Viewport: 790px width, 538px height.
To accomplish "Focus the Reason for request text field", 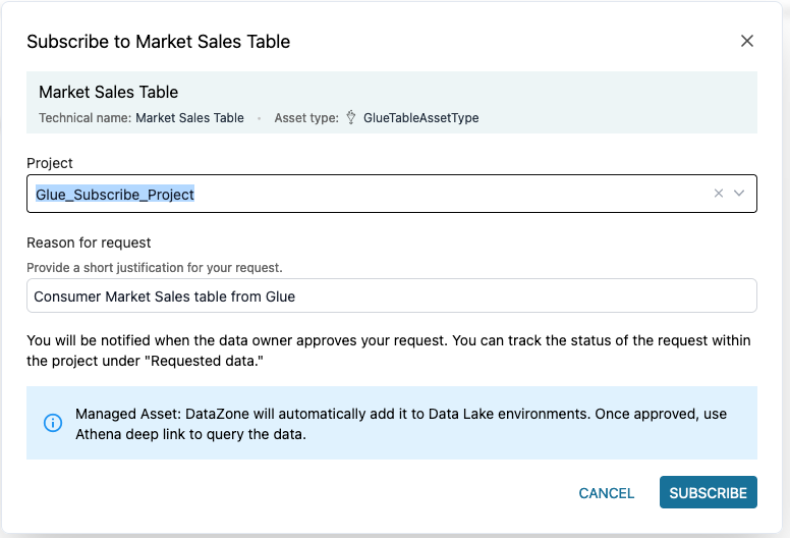I will click(391, 296).
